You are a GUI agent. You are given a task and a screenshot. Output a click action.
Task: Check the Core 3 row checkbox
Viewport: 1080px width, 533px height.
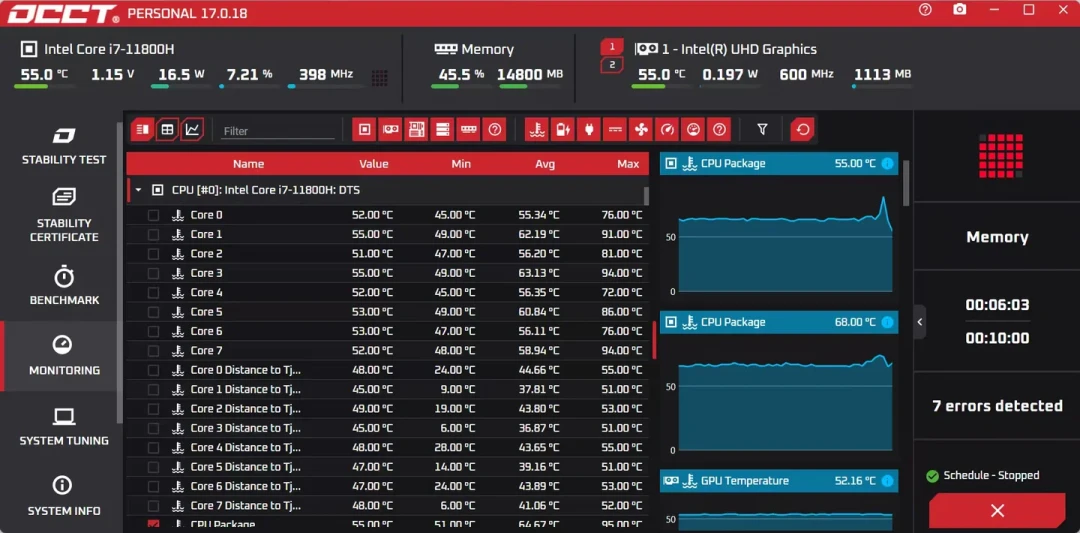pos(154,273)
